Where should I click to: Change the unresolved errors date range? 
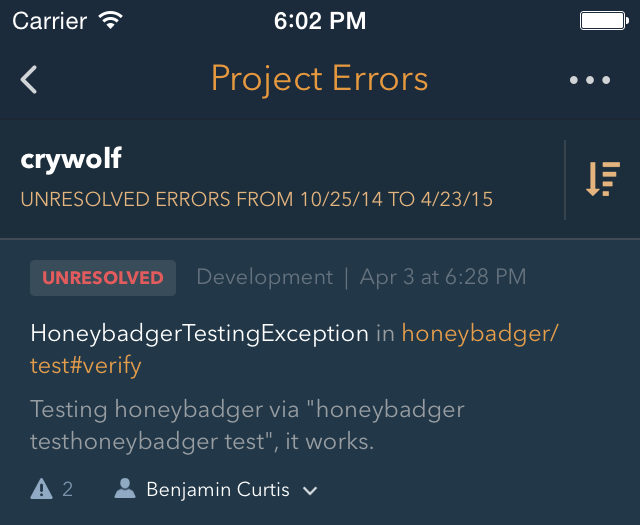[257, 199]
